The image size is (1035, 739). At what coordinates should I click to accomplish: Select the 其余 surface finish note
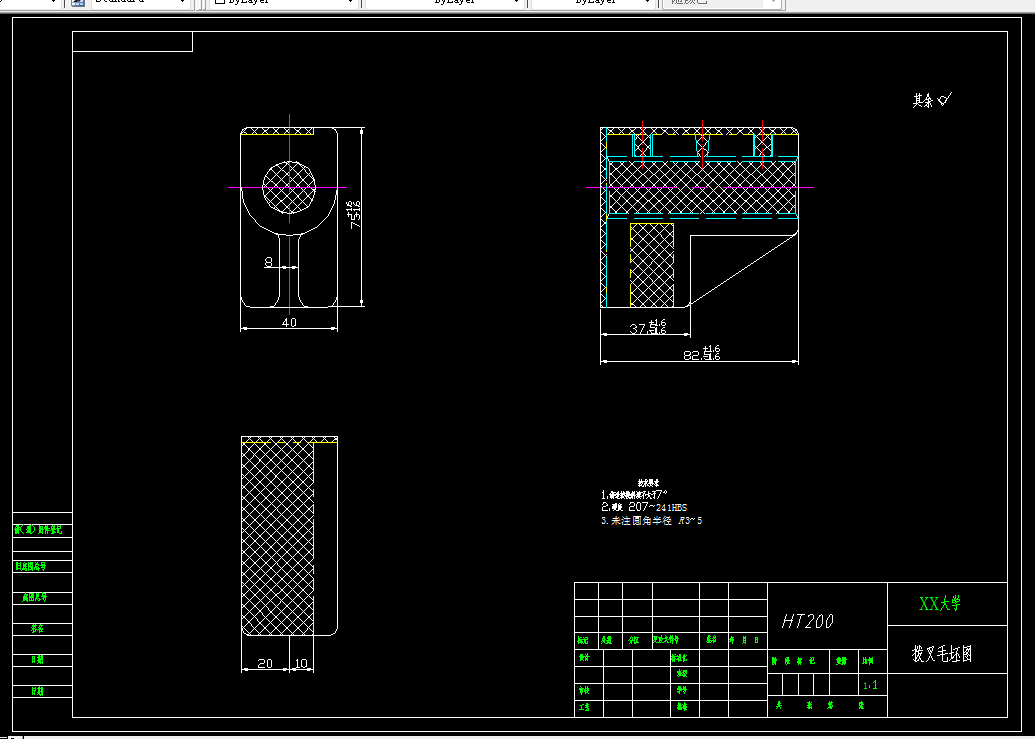click(x=932, y=100)
